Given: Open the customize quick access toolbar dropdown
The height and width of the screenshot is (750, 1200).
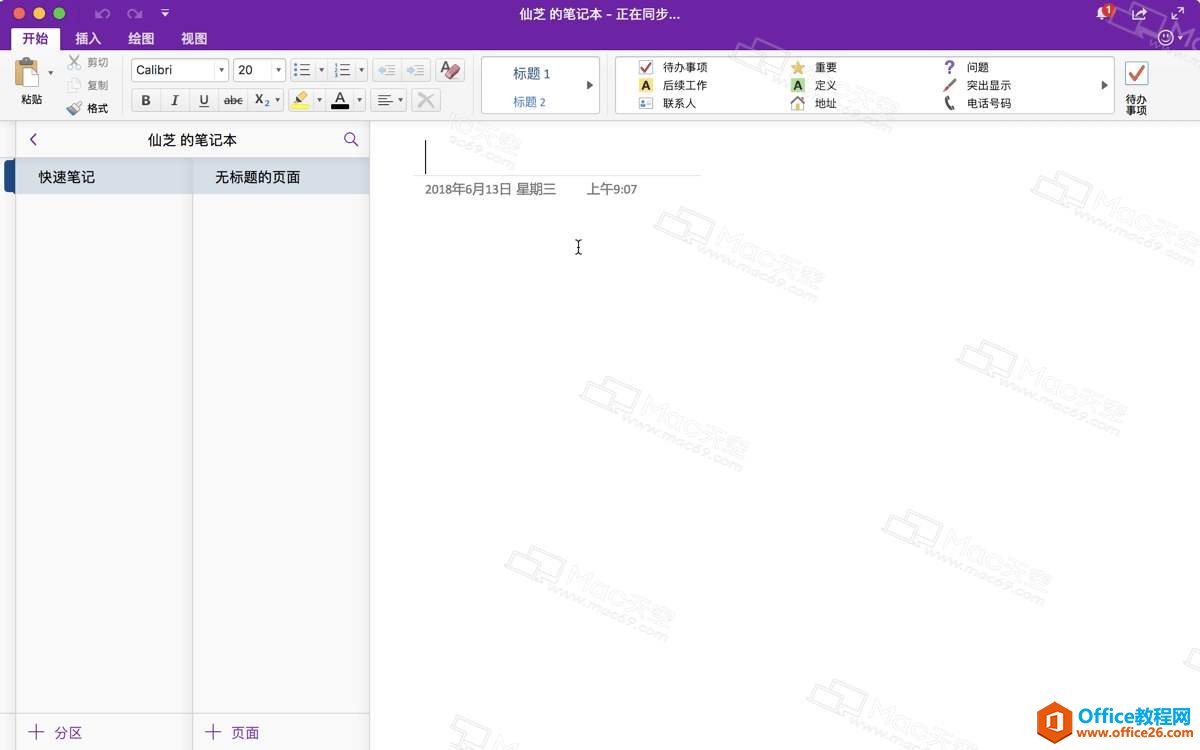Looking at the screenshot, I should point(165,13).
